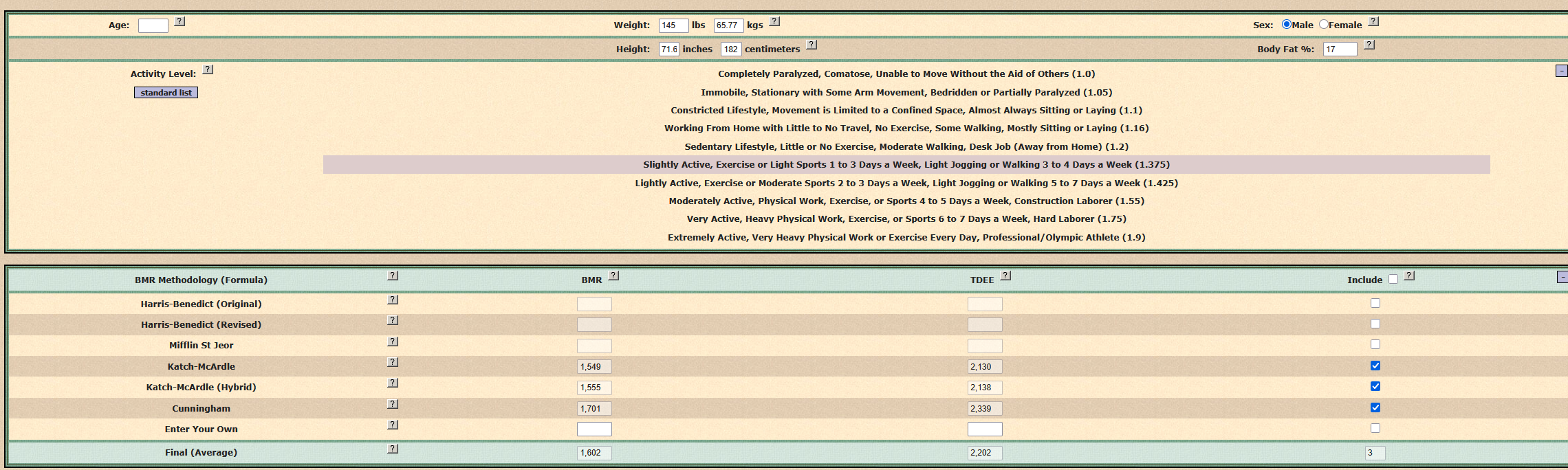This screenshot has width=1568, height=470.
Task: Click the Enter Your Own TDEE field
Action: pyautogui.click(x=985, y=429)
